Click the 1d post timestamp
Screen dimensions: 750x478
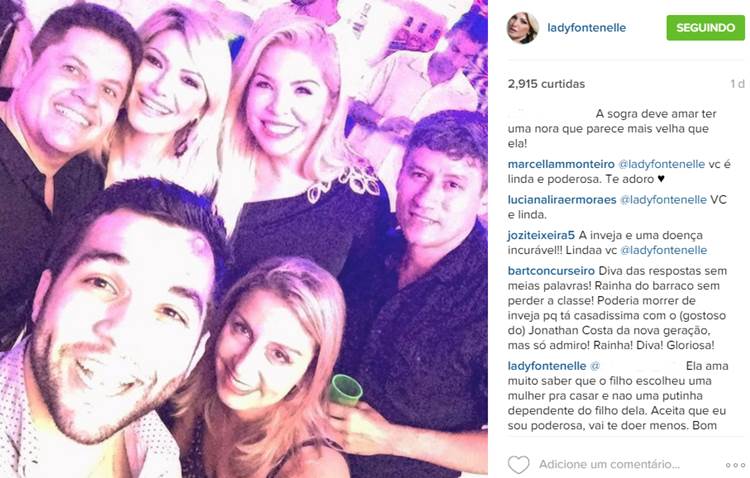click(x=737, y=84)
